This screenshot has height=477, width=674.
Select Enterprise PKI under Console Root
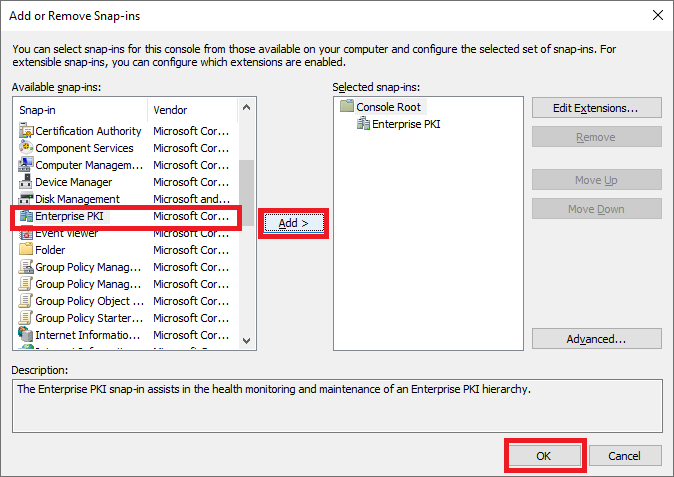pyautogui.click(x=406, y=124)
